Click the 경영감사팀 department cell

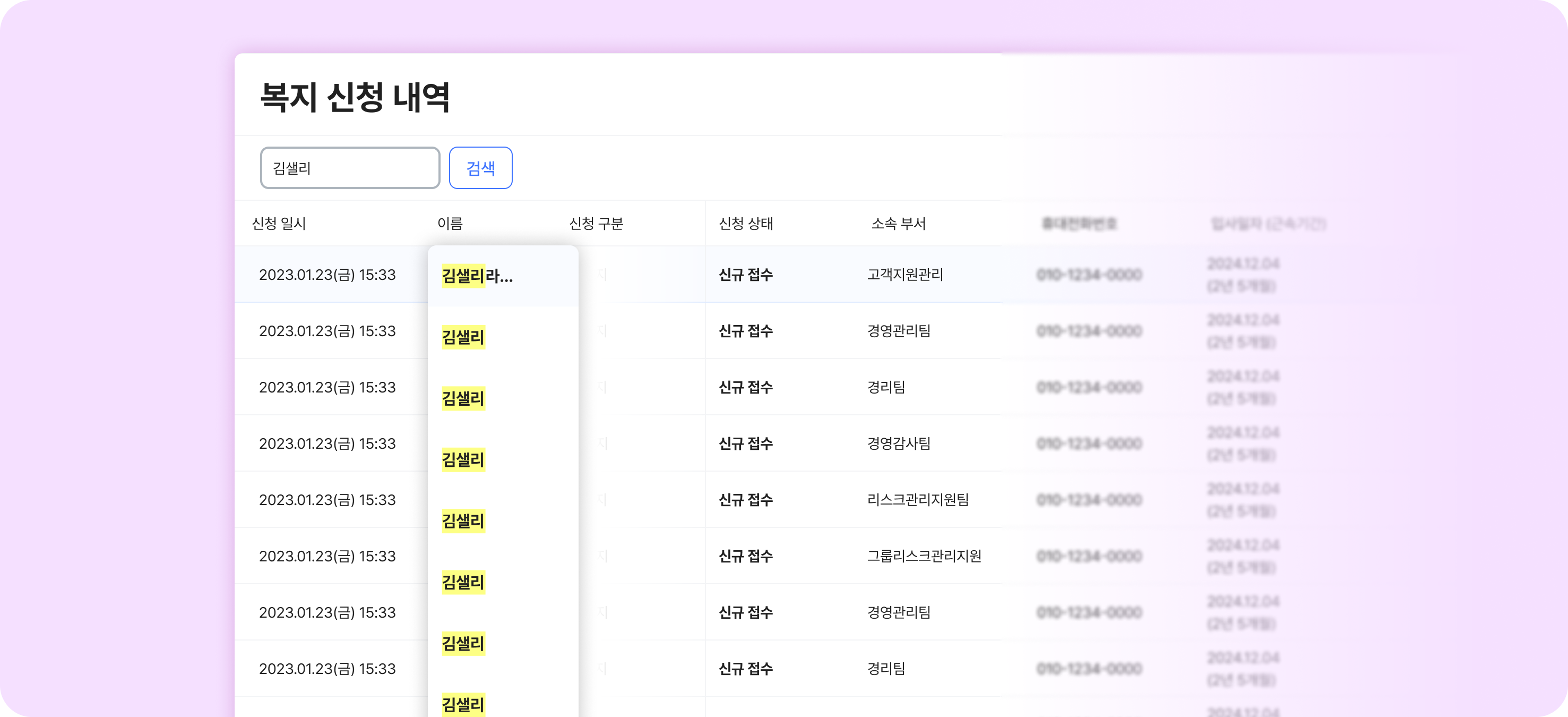click(899, 443)
